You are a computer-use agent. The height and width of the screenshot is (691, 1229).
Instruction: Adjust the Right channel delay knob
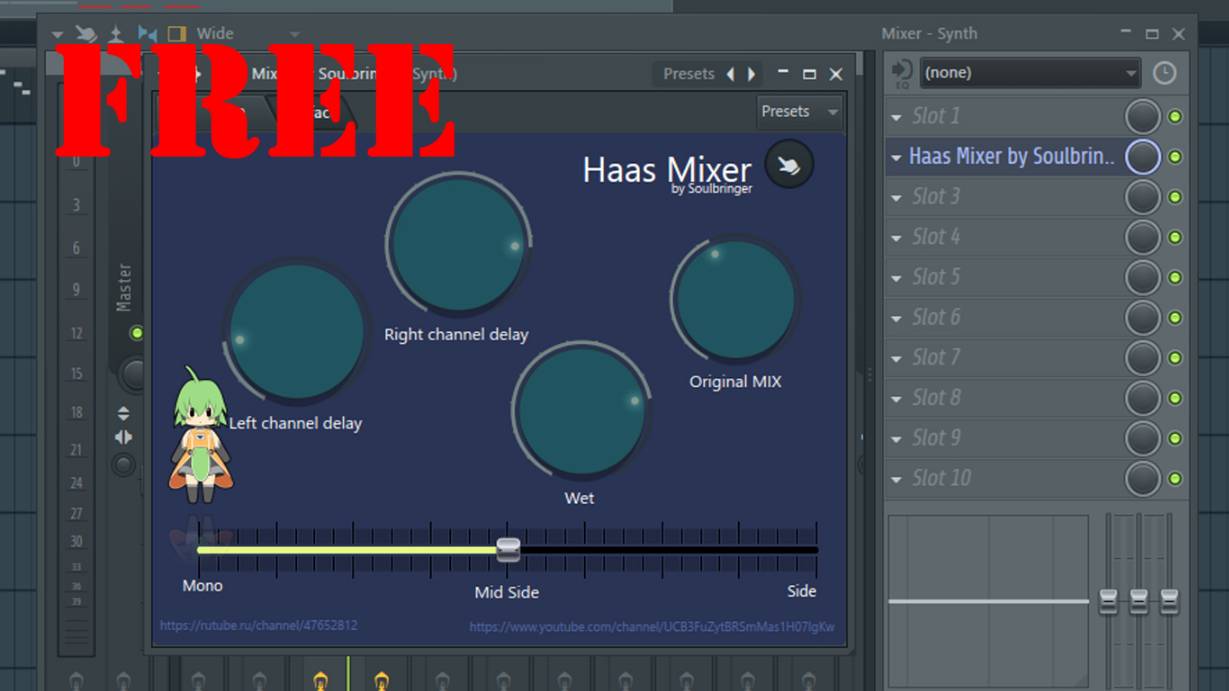point(458,243)
